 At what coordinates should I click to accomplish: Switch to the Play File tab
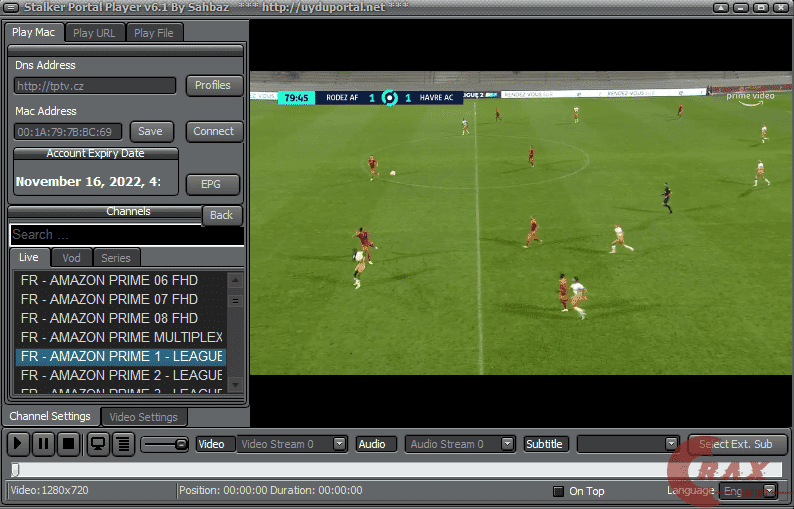(x=154, y=33)
